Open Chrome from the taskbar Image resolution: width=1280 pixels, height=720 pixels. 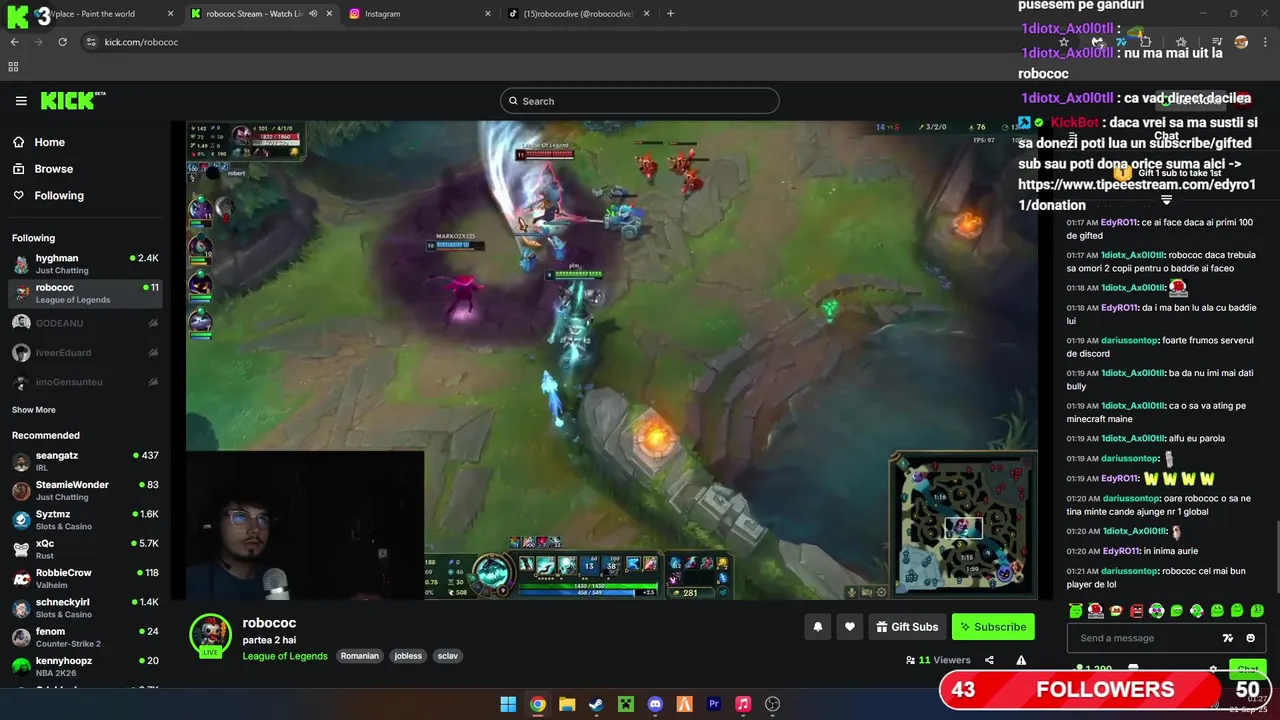click(x=537, y=704)
